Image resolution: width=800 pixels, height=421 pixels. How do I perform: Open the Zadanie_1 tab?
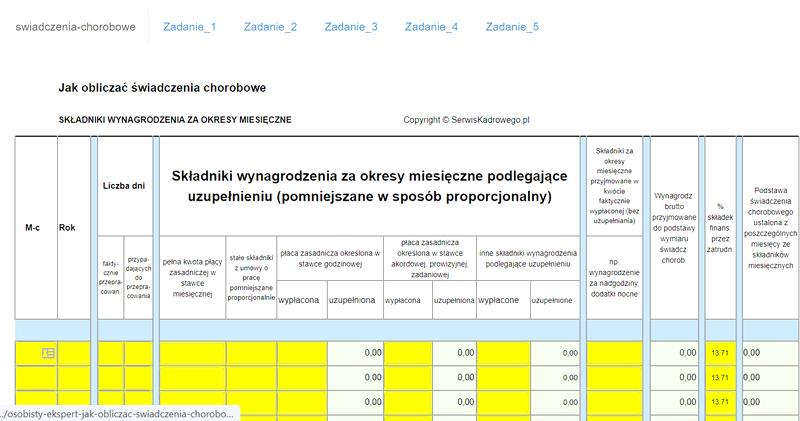click(190, 27)
